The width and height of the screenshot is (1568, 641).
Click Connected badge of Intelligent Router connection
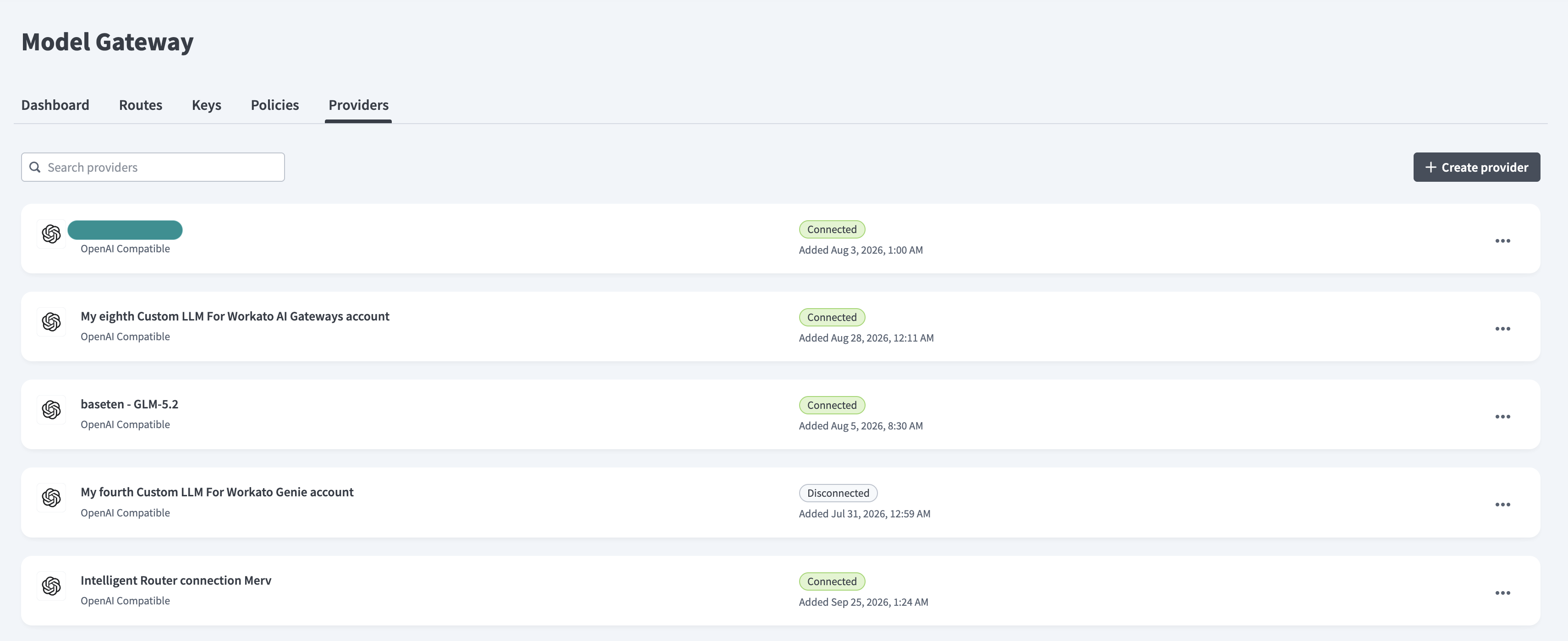(832, 581)
